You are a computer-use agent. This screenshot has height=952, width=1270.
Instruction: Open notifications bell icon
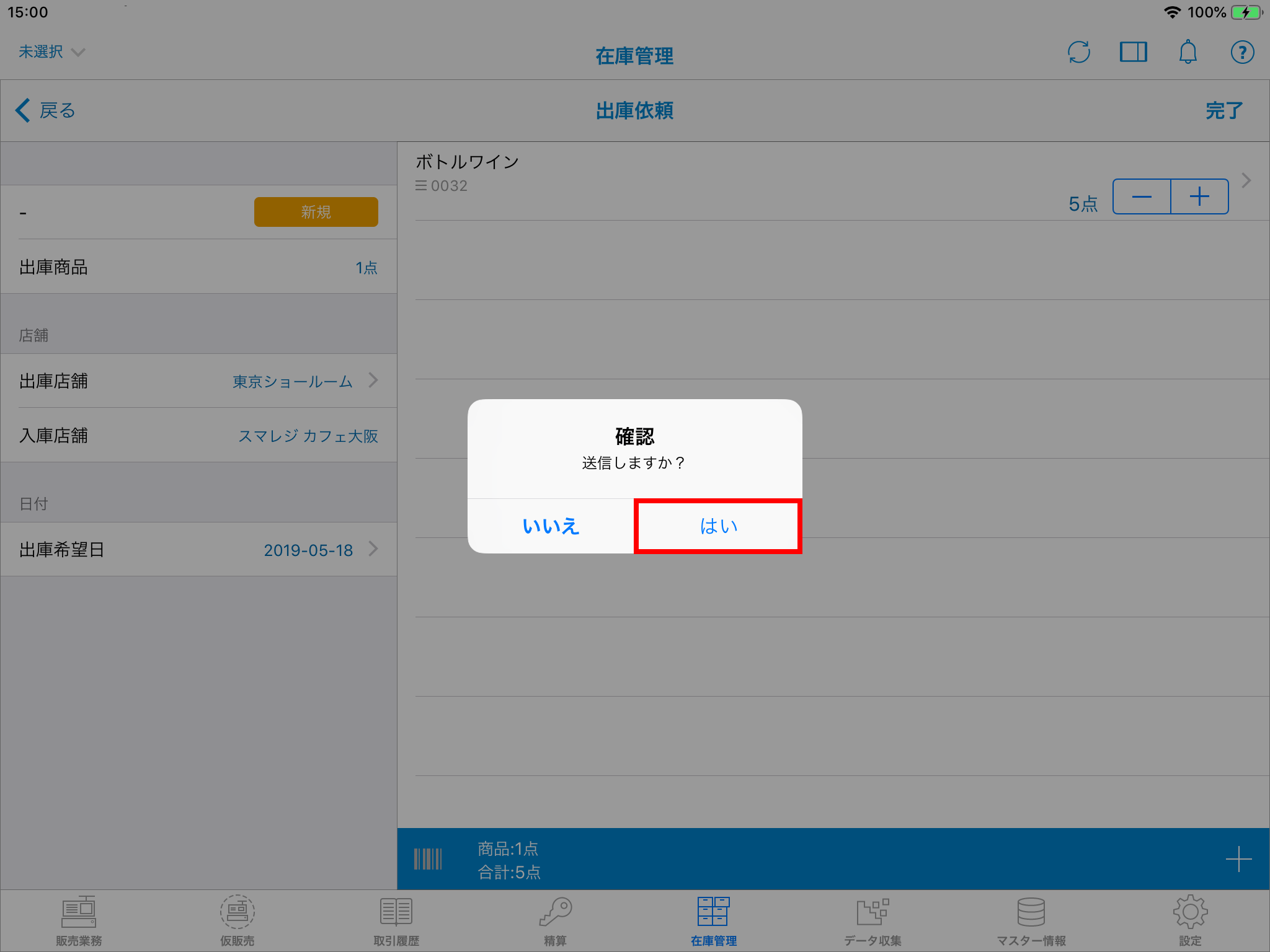pos(1188,53)
